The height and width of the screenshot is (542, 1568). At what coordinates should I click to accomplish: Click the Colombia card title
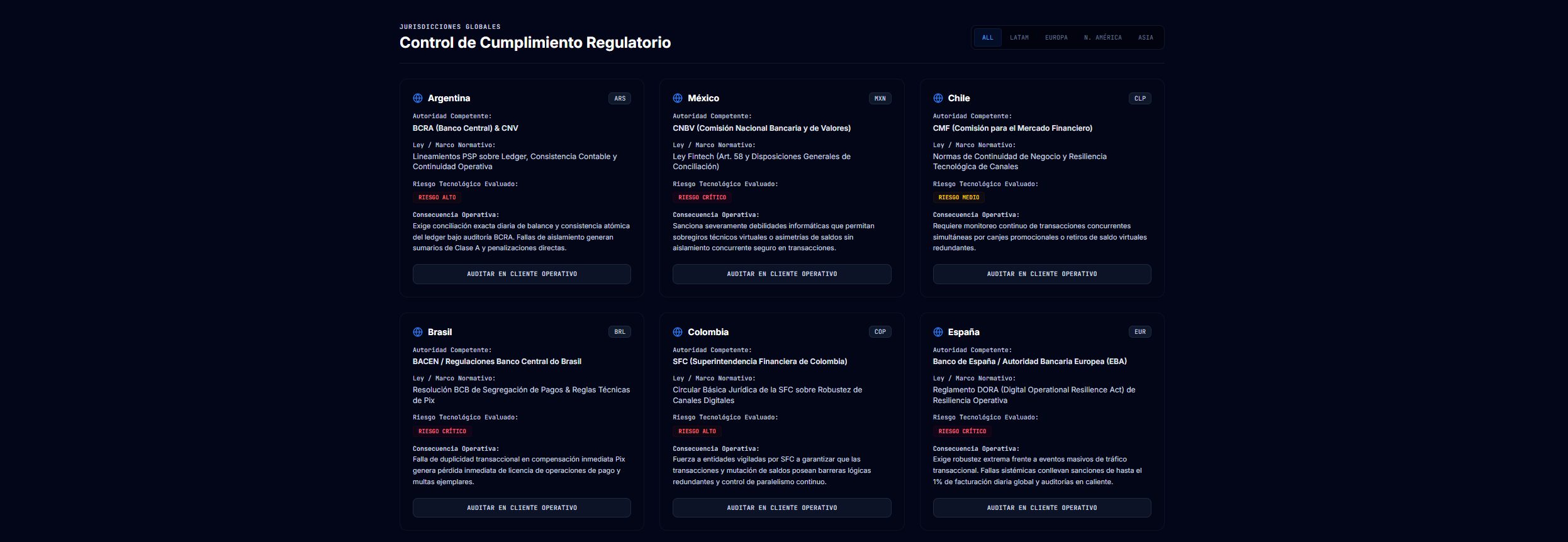point(708,332)
